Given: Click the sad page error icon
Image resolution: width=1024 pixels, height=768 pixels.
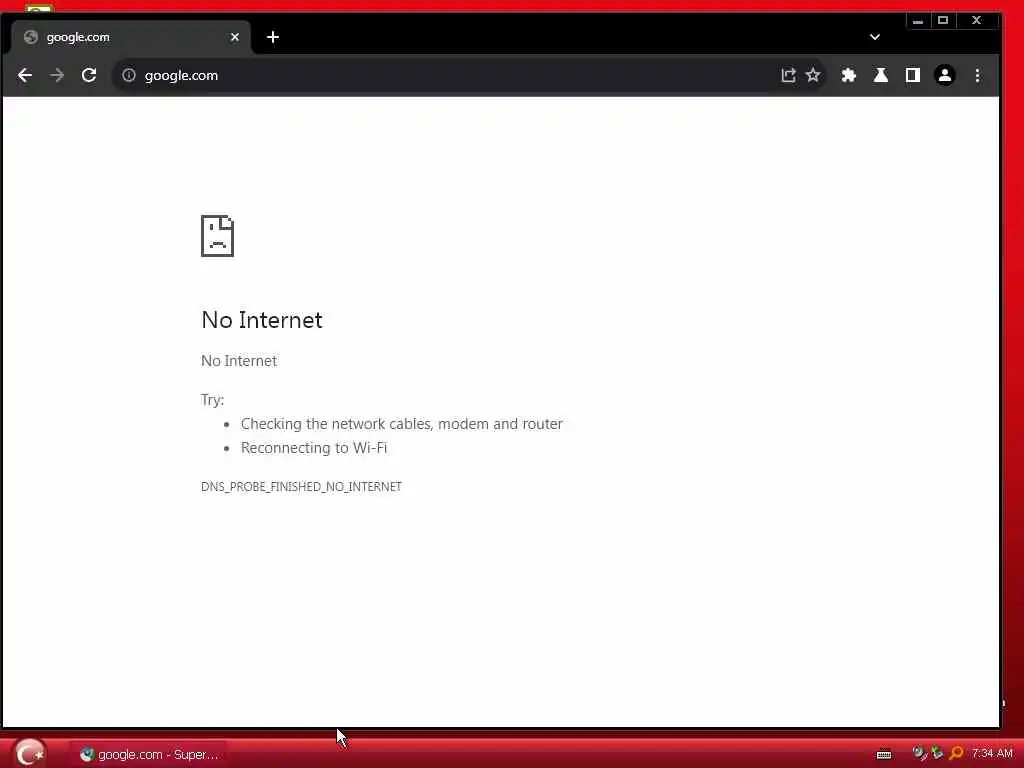Looking at the screenshot, I should click(x=217, y=236).
